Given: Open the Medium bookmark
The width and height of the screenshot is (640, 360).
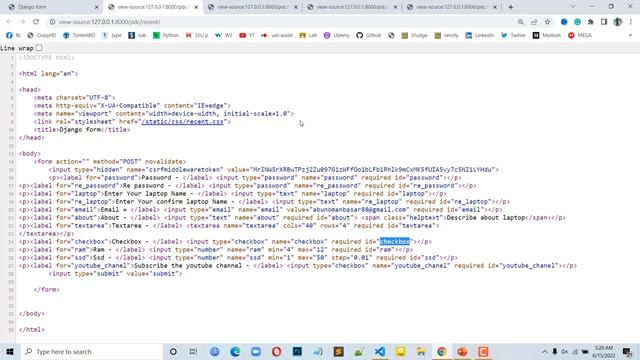Looking at the screenshot, I should [547, 36].
